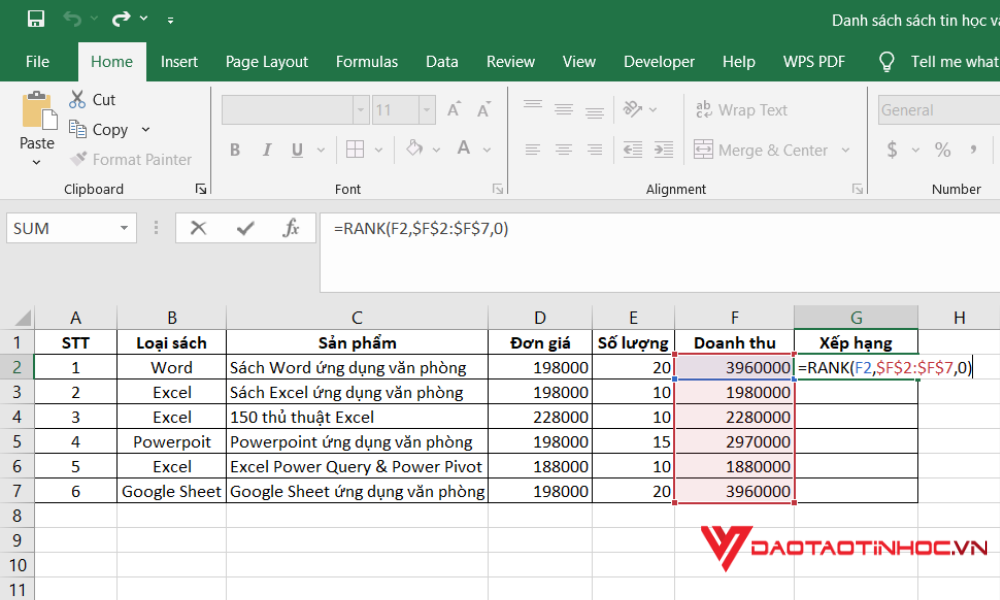This screenshot has width=1000, height=600.
Task: Switch to the Insert tab
Action: point(179,62)
